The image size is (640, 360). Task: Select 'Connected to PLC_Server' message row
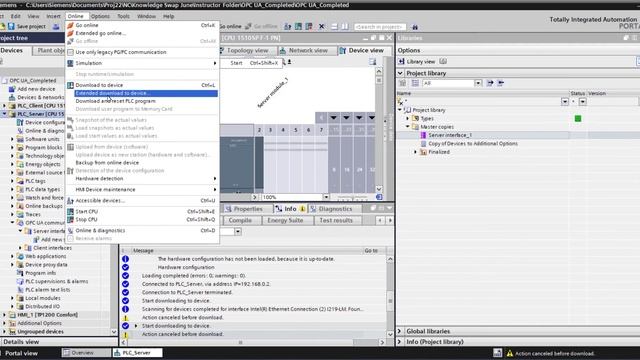click(x=205, y=284)
